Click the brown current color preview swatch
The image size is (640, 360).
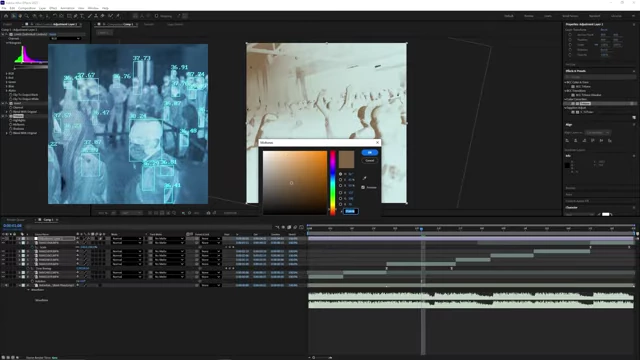tap(346, 159)
